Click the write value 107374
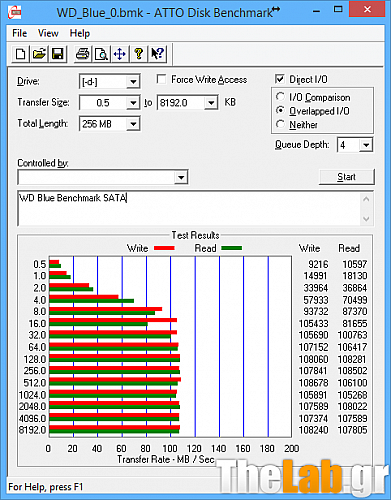Viewport: 391px width, 500px height. pyautogui.click(x=314, y=418)
